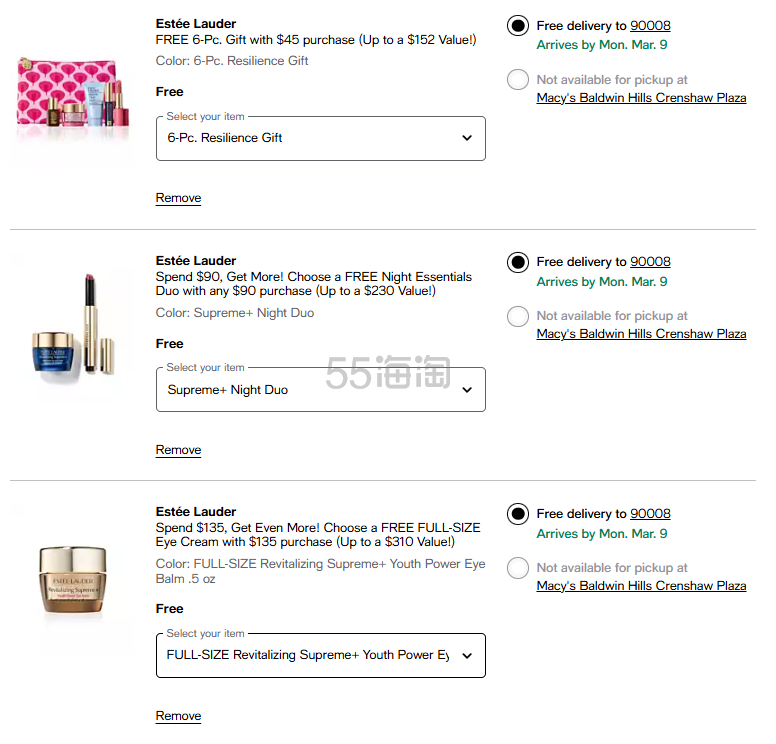Viewport: 776px width, 744px height.
Task: Remove the full-size eye balm item
Action: tap(178, 716)
